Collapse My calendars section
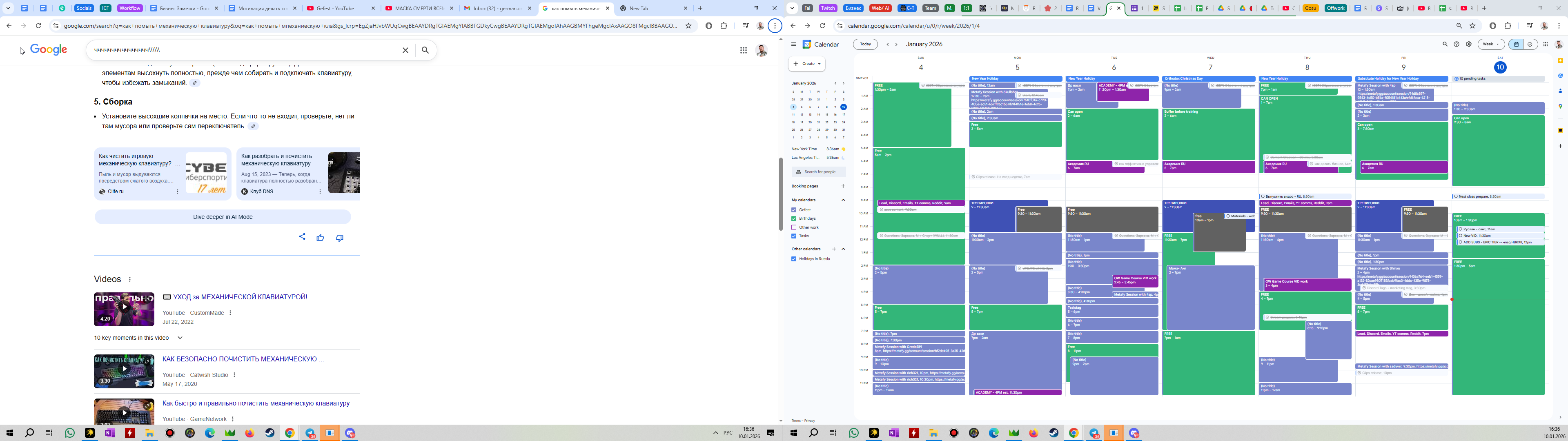The height and width of the screenshot is (441, 1568). 843,200
